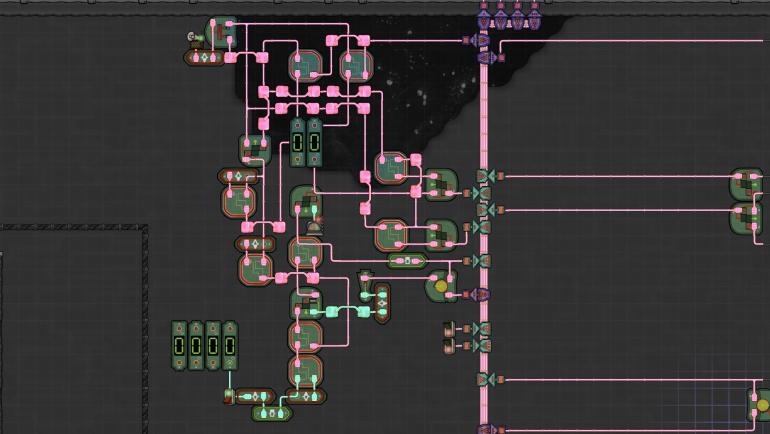Select left digit of the two-digit display
Image resolution: width=770 pixels, height=434 pixels.
click(x=298, y=142)
